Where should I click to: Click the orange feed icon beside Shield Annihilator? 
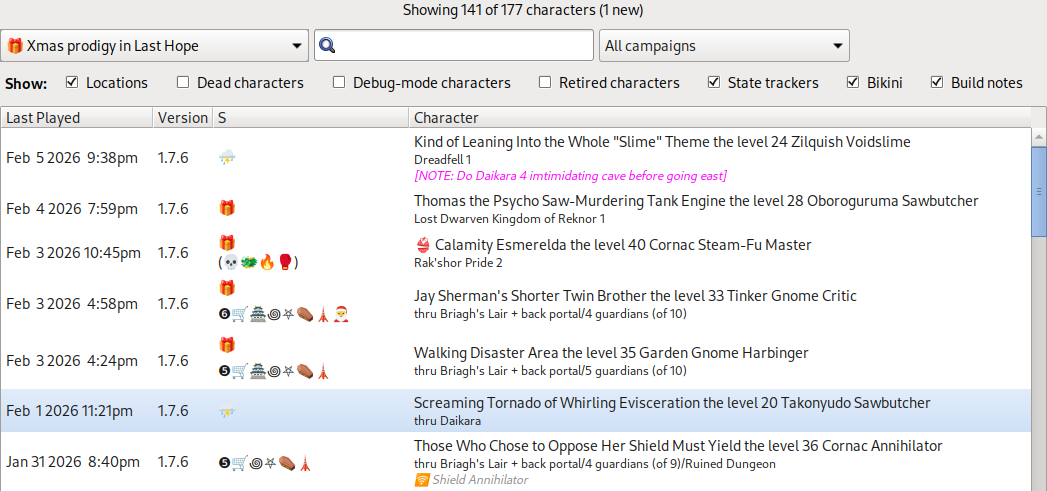pyautogui.click(x=421, y=480)
